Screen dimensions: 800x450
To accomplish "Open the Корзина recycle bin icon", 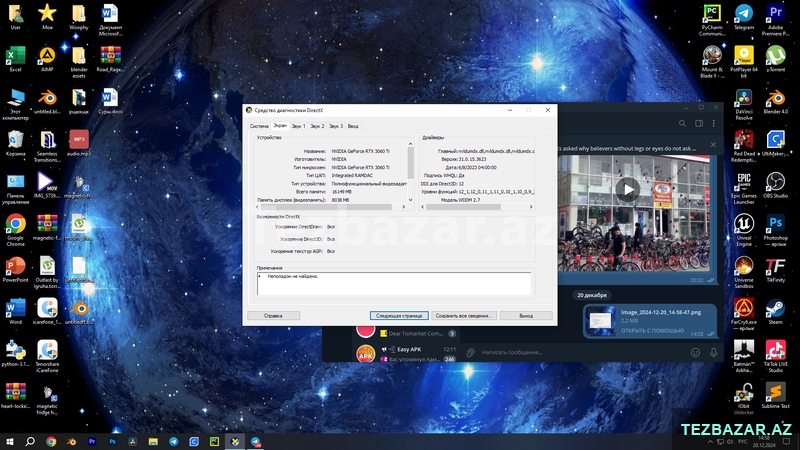I will coord(15,143).
